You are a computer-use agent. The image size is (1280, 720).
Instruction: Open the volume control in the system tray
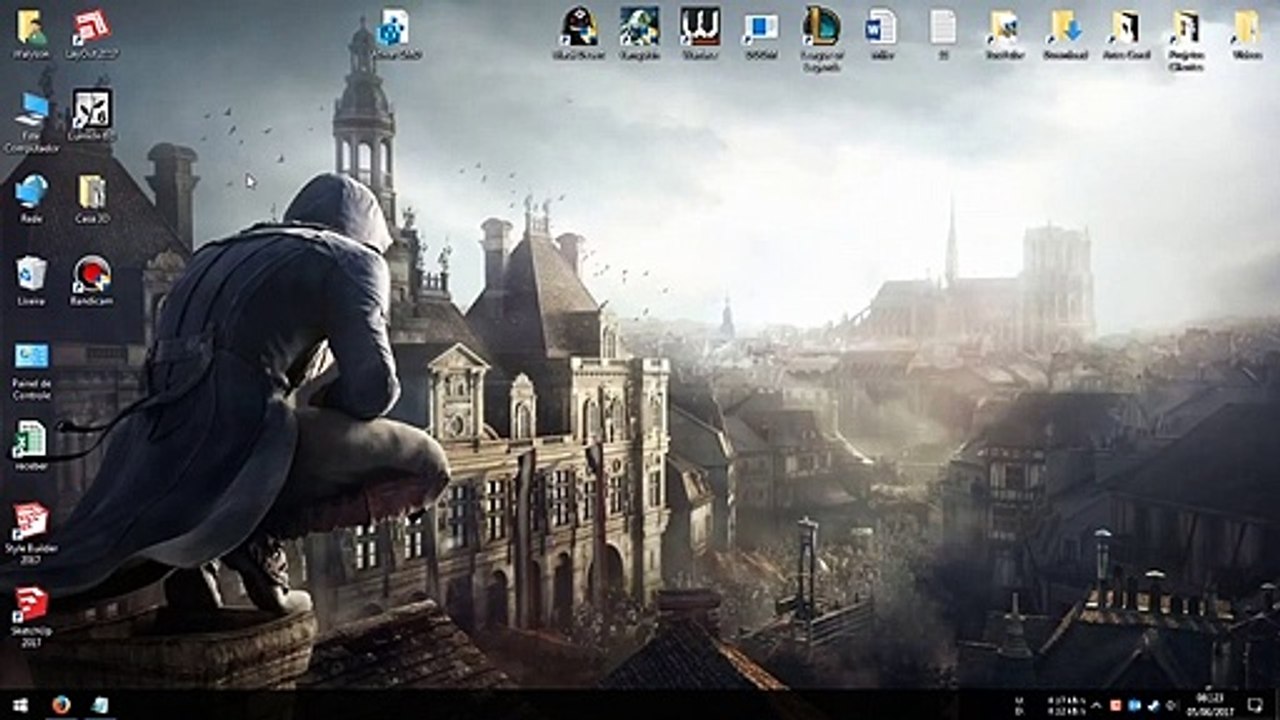click(x=1170, y=705)
